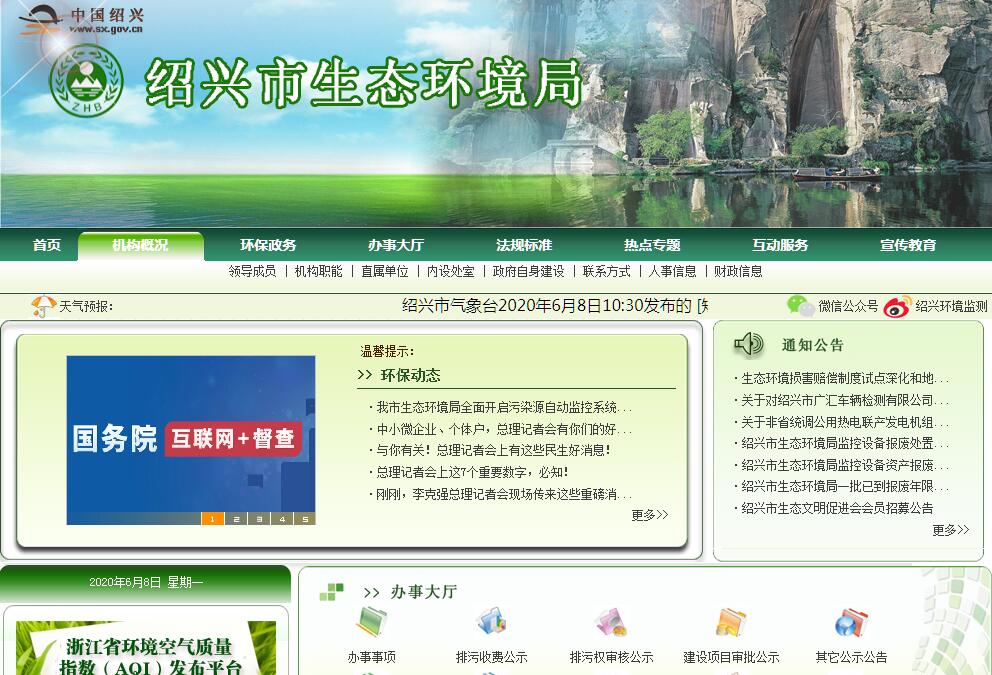Open the 环保政务 navigation menu
This screenshot has height=675, width=992.
point(268,245)
